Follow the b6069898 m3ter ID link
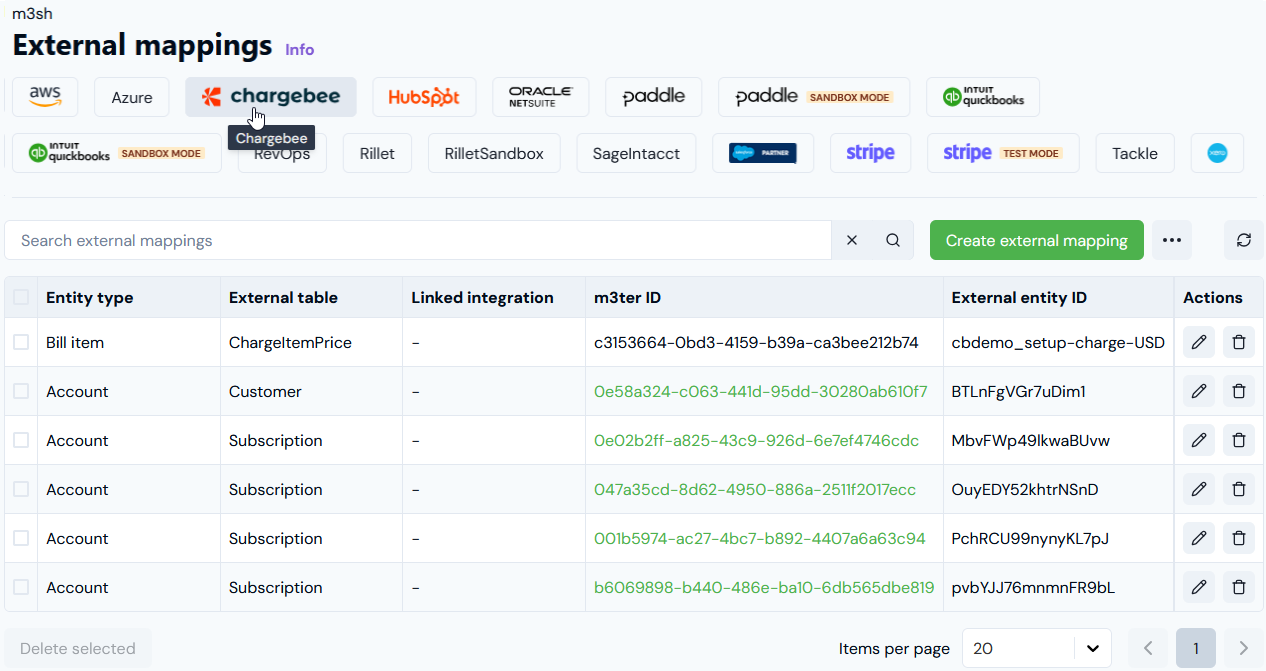 pos(764,587)
